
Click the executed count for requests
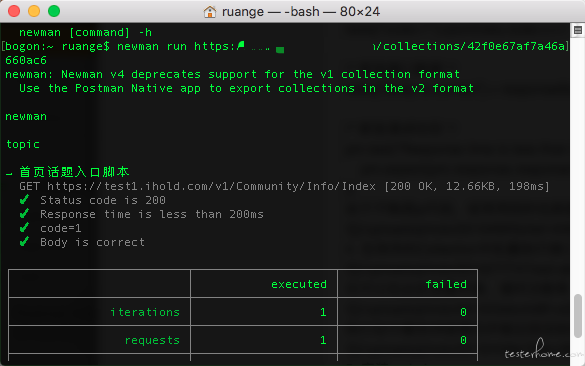323,340
